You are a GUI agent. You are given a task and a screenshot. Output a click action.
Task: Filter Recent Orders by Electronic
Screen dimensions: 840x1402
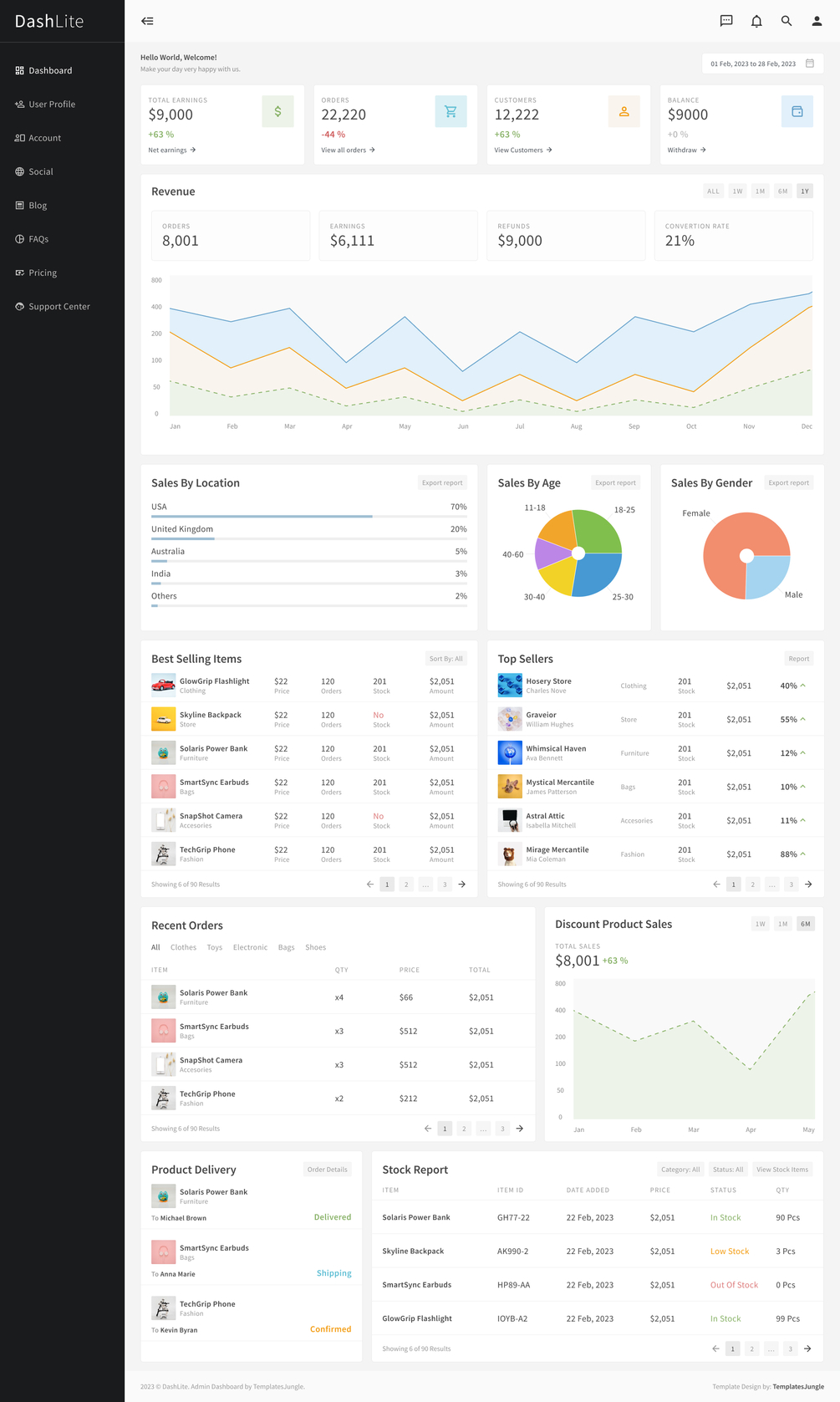coord(250,947)
